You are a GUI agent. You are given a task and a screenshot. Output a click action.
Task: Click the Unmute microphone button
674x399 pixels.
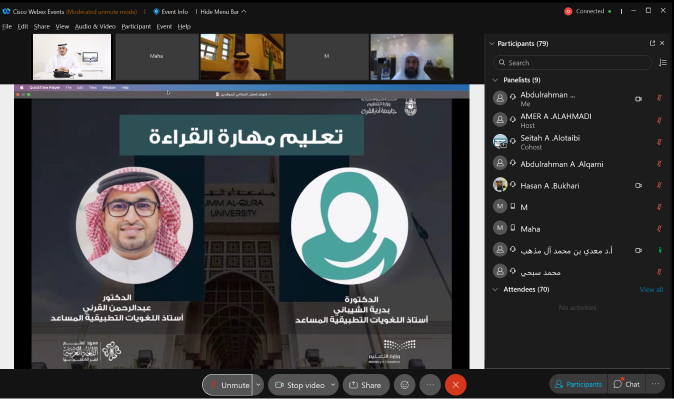point(228,385)
